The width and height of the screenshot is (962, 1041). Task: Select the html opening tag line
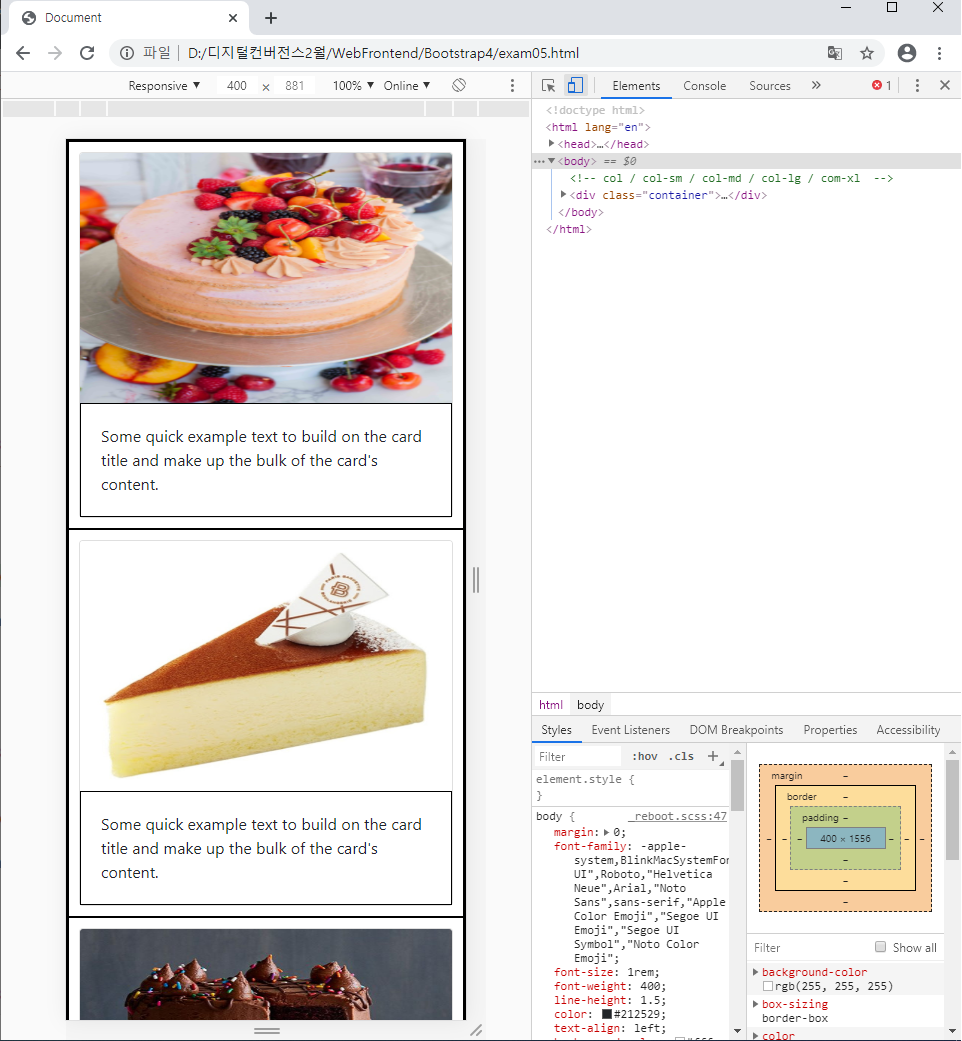[598, 127]
